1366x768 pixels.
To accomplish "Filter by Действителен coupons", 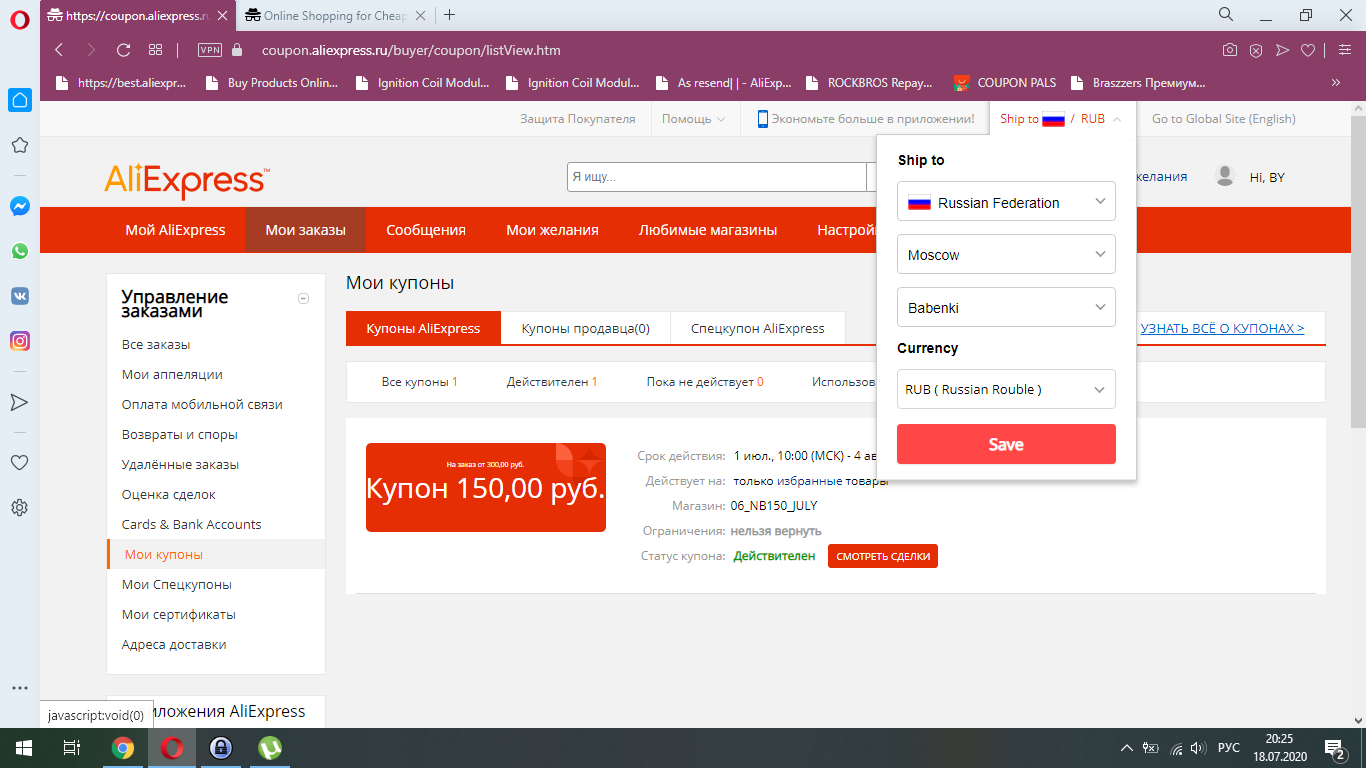I will click(552, 381).
